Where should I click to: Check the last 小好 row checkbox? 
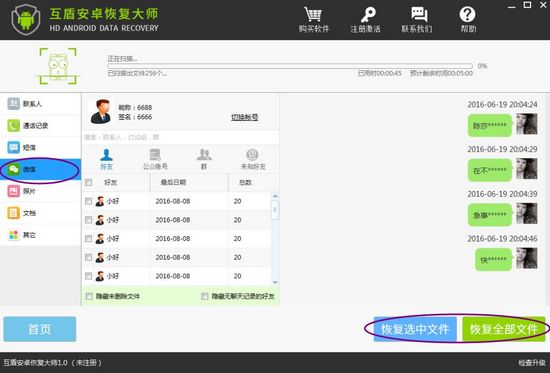88,276
